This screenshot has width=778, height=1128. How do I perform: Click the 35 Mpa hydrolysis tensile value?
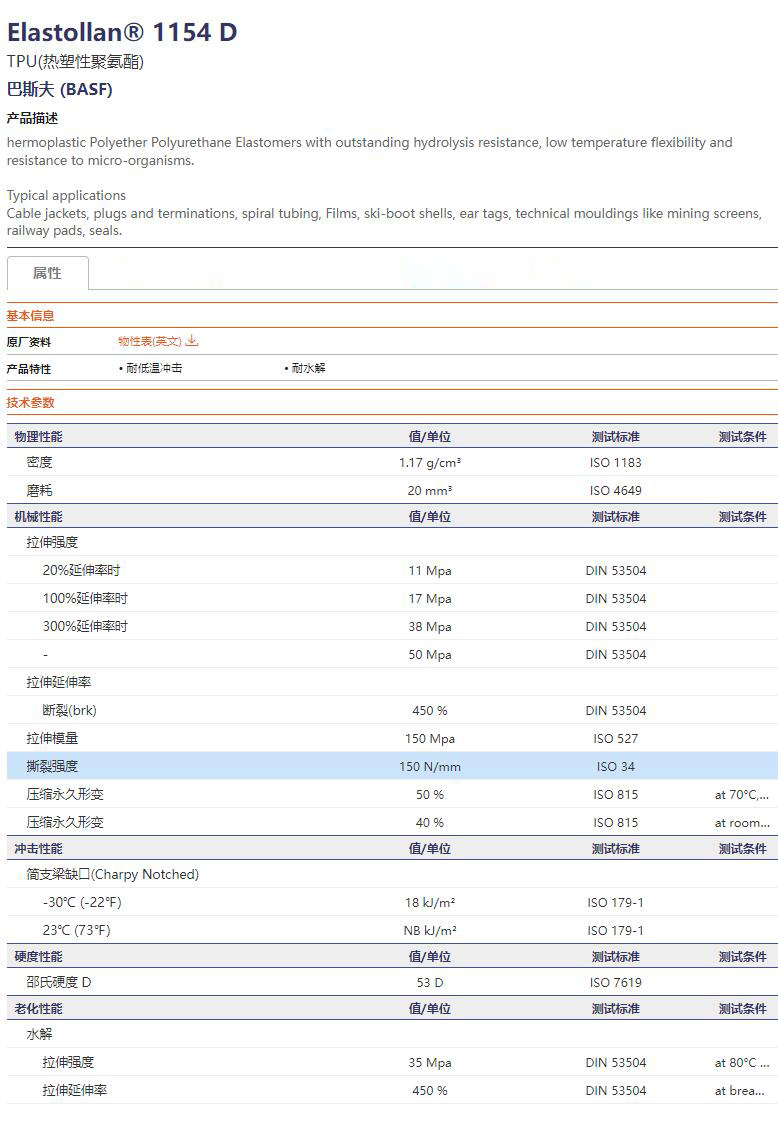click(x=430, y=1063)
